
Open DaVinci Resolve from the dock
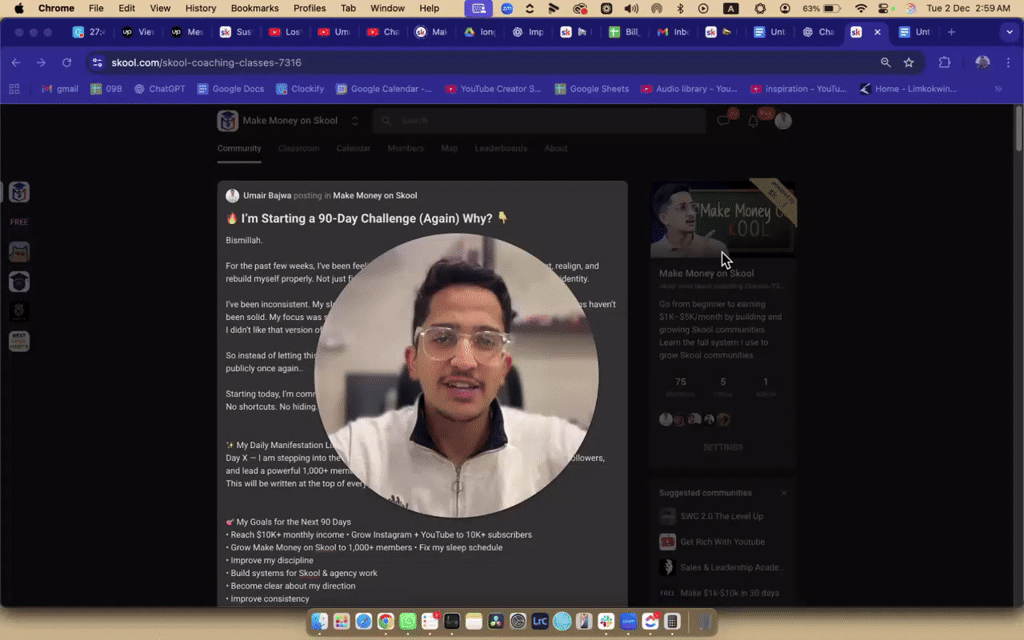pyautogui.click(x=496, y=622)
